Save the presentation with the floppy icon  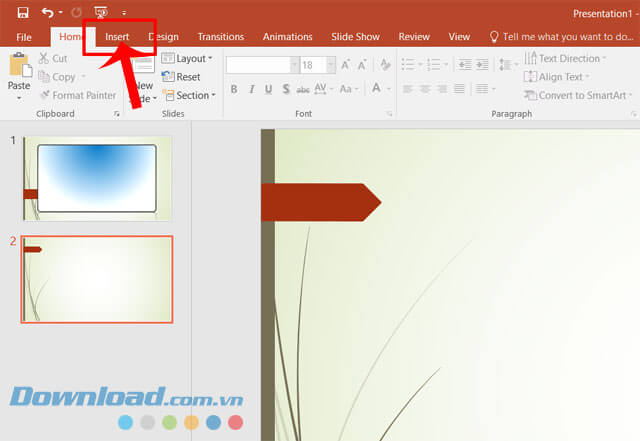[23, 13]
